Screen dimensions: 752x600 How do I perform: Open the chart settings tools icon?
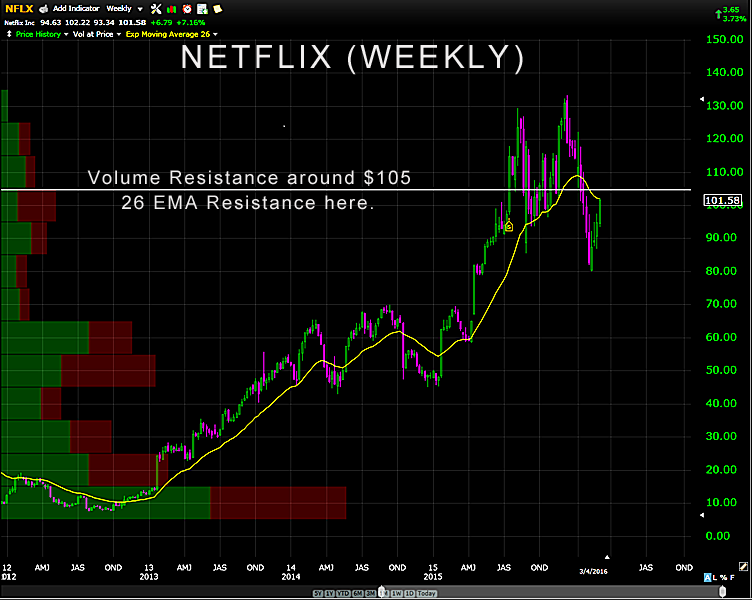pyautogui.click(x=156, y=9)
